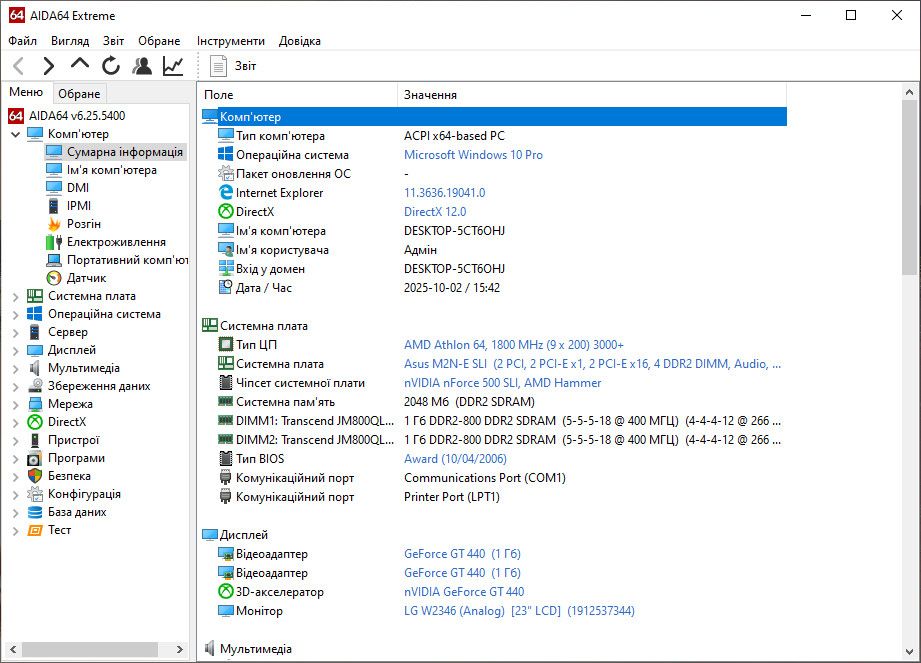Open the LG W2346 monitor link
This screenshot has height=663, width=921.
519,611
